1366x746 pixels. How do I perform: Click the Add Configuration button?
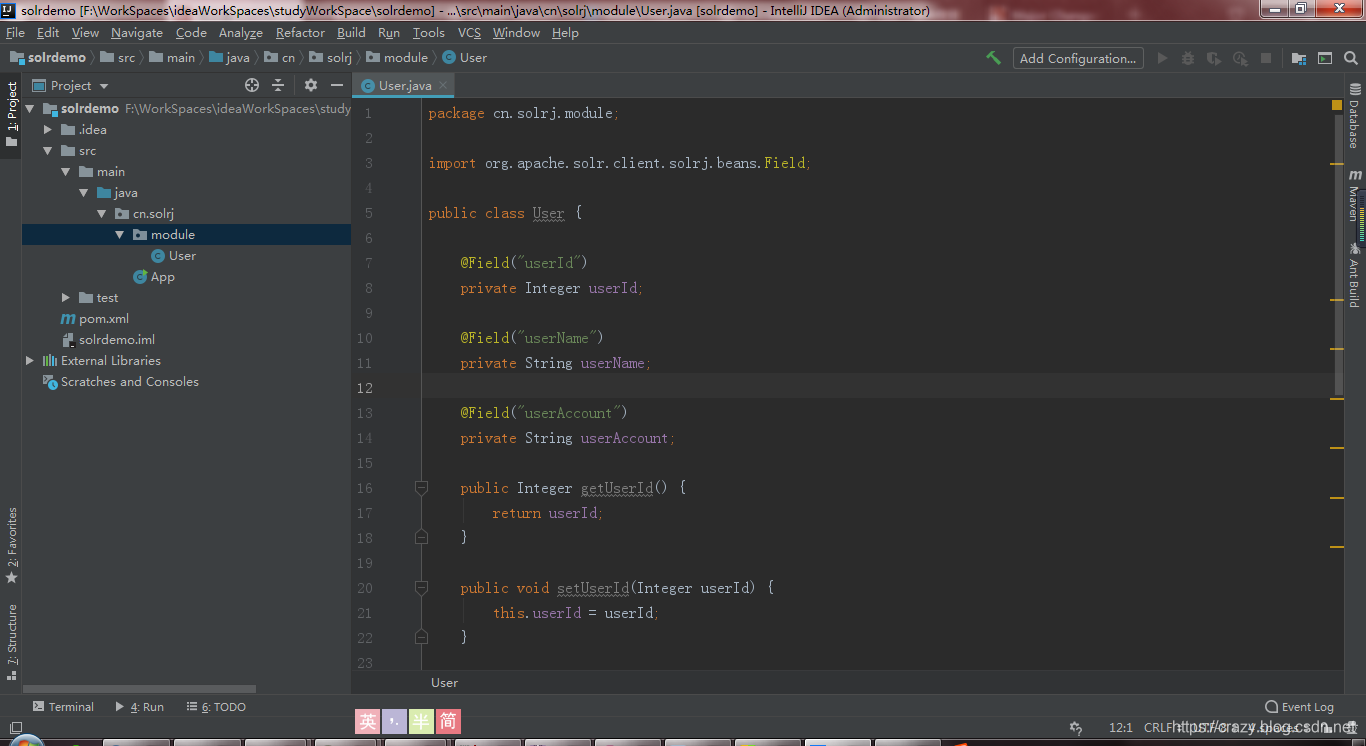(1077, 58)
